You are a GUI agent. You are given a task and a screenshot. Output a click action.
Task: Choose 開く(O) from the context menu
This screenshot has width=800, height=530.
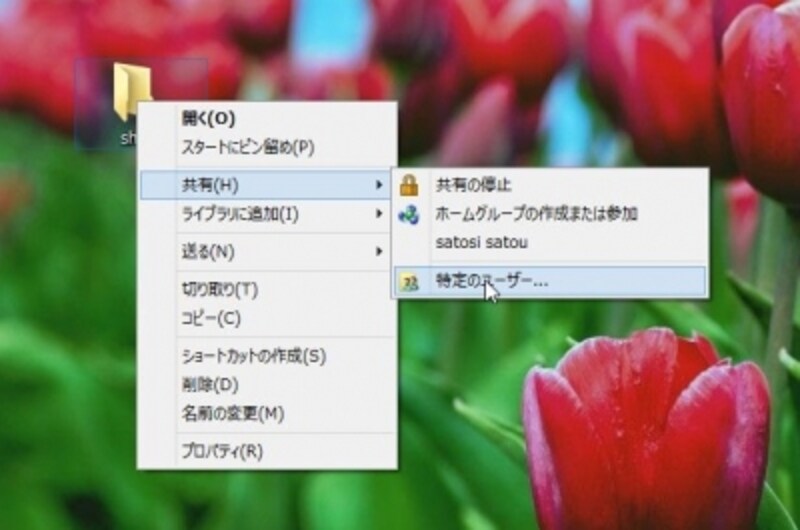(268, 118)
